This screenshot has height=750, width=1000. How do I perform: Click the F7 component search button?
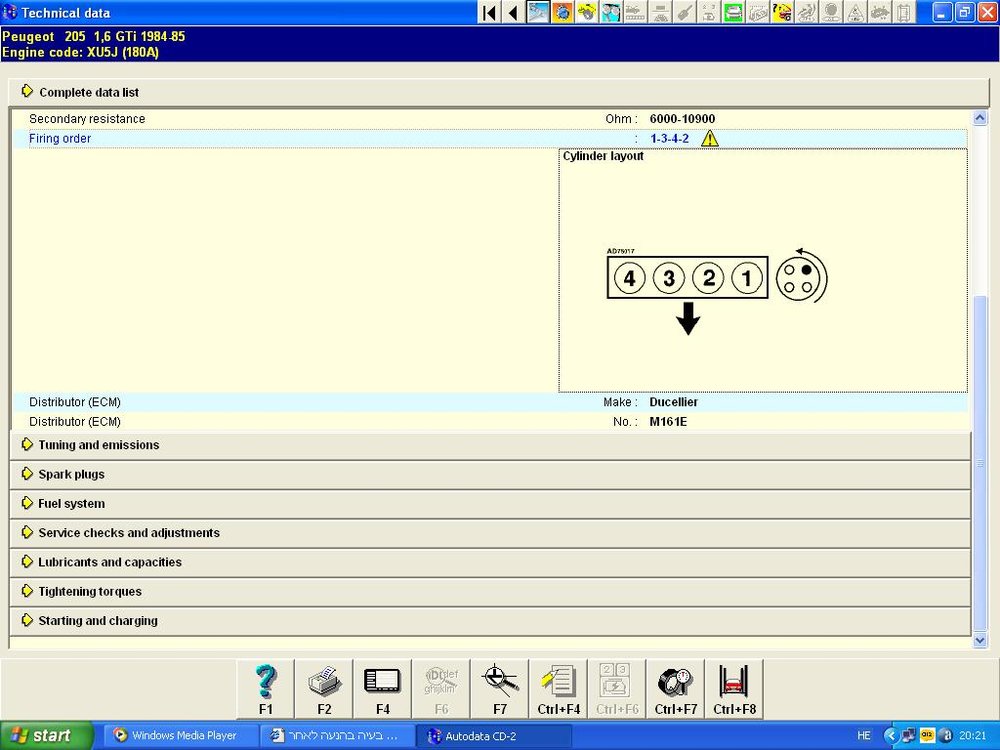pos(500,689)
